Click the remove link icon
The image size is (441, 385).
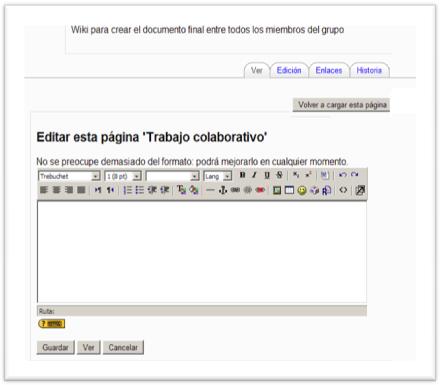tap(248, 190)
